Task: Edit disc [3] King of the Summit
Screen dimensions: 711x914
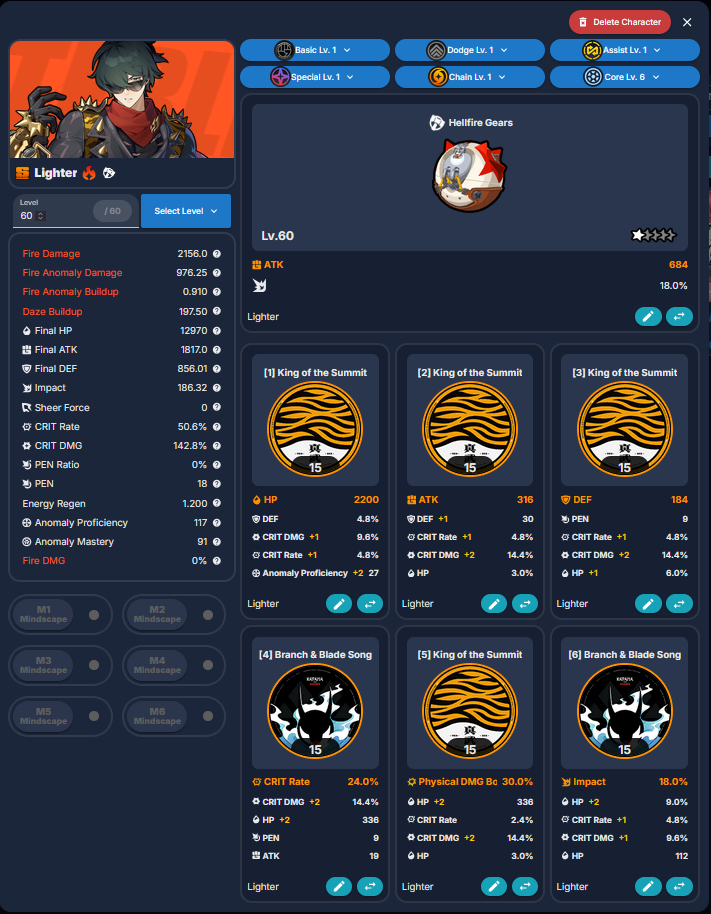Action: pos(648,604)
